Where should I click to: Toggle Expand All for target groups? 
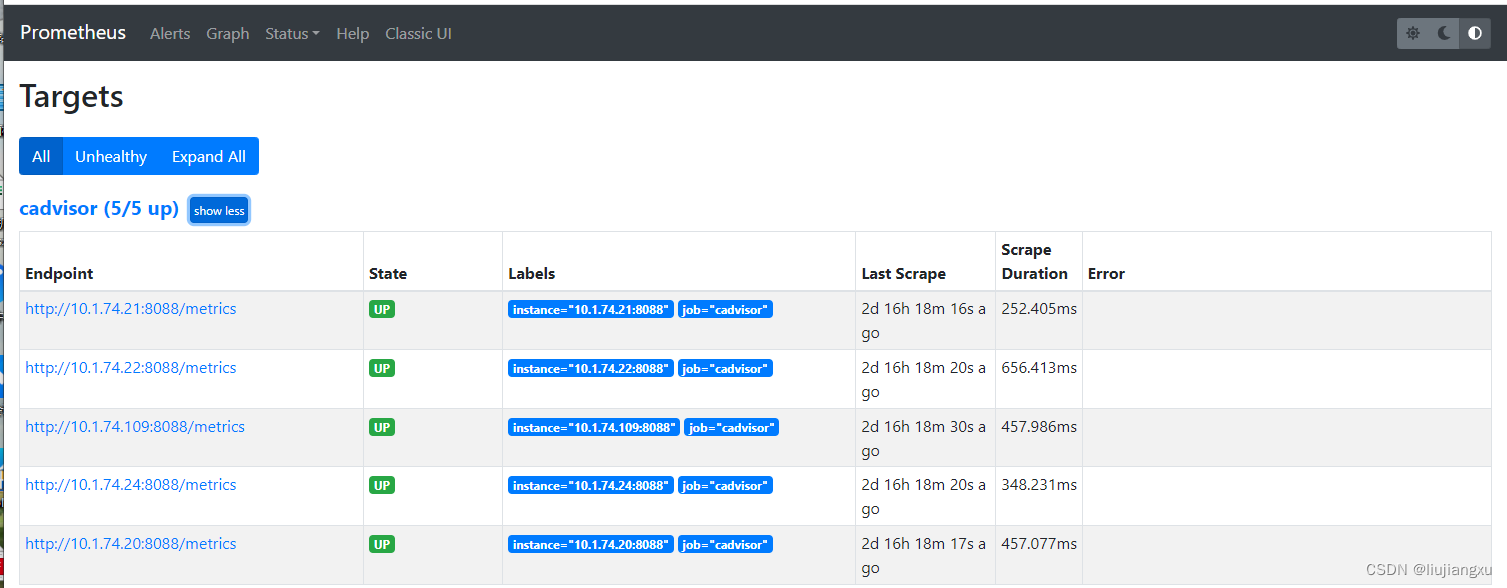(208, 156)
